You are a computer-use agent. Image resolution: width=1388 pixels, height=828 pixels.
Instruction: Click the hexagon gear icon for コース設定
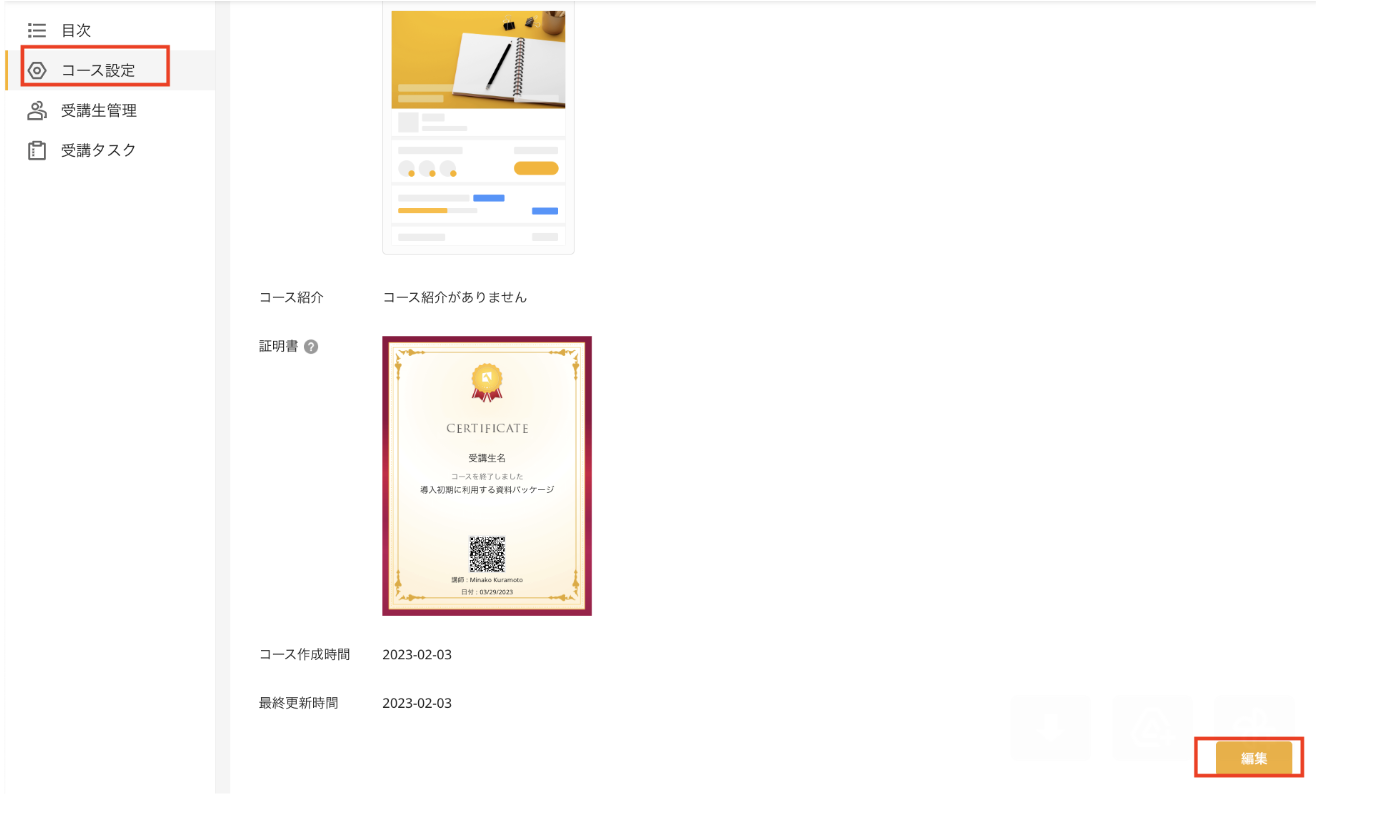(37, 71)
